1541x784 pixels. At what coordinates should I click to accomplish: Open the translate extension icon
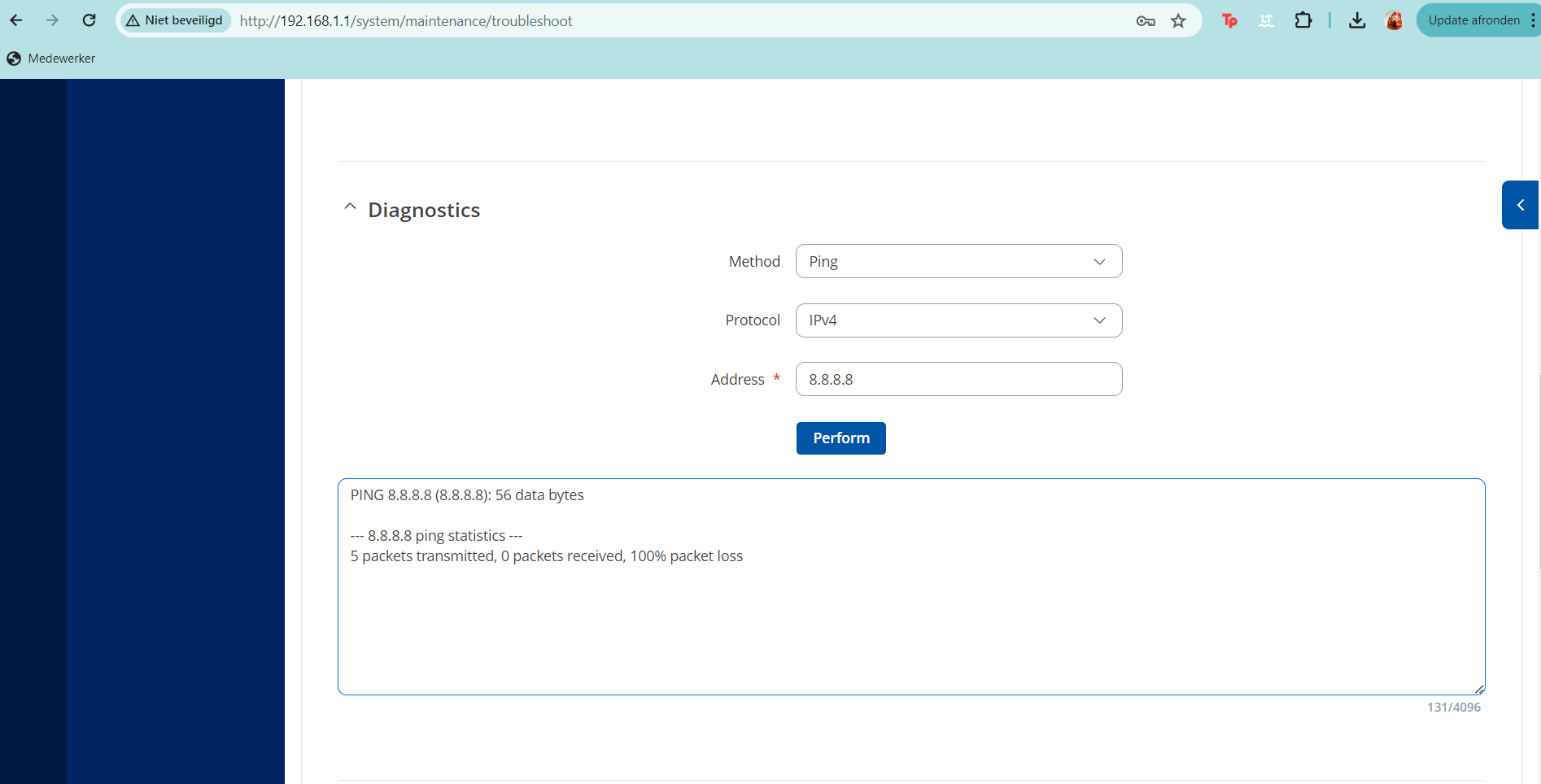(x=1267, y=21)
